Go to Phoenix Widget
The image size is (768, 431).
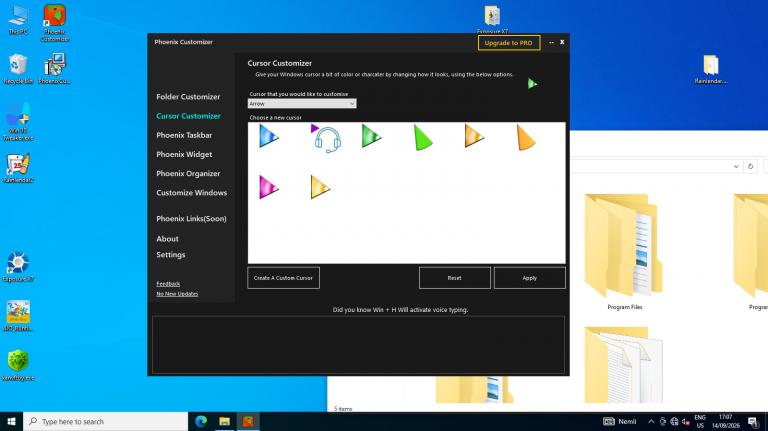tap(184, 154)
